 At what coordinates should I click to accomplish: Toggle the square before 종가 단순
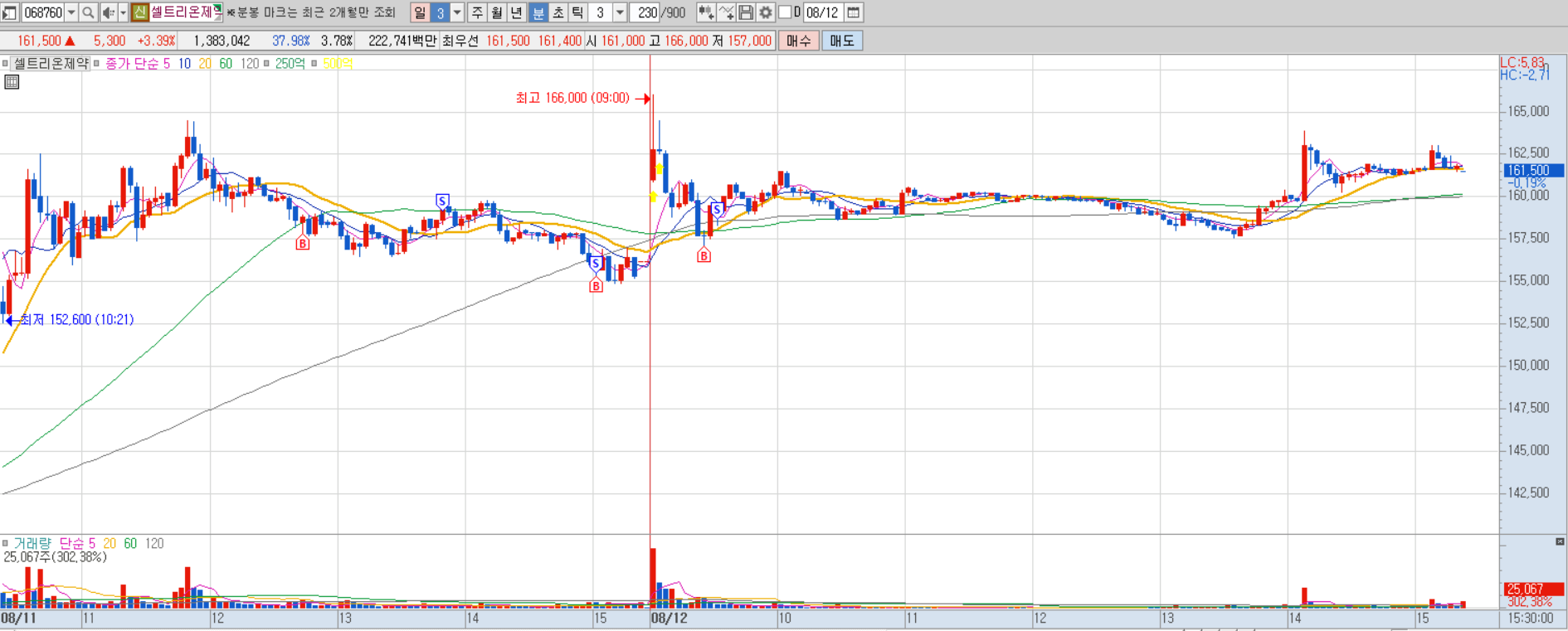[97, 63]
